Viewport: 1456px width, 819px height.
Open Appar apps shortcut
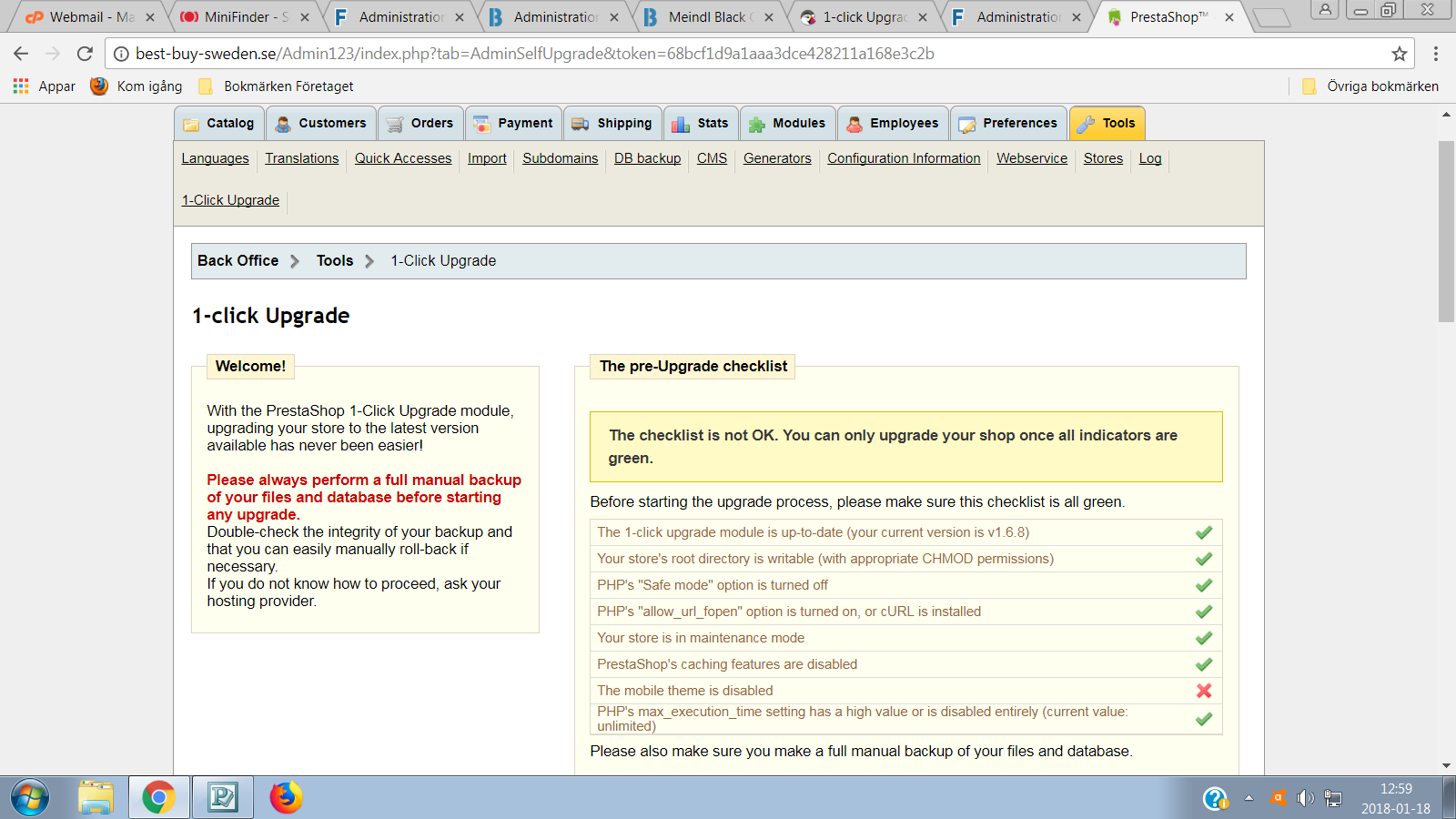coord(45,86)
